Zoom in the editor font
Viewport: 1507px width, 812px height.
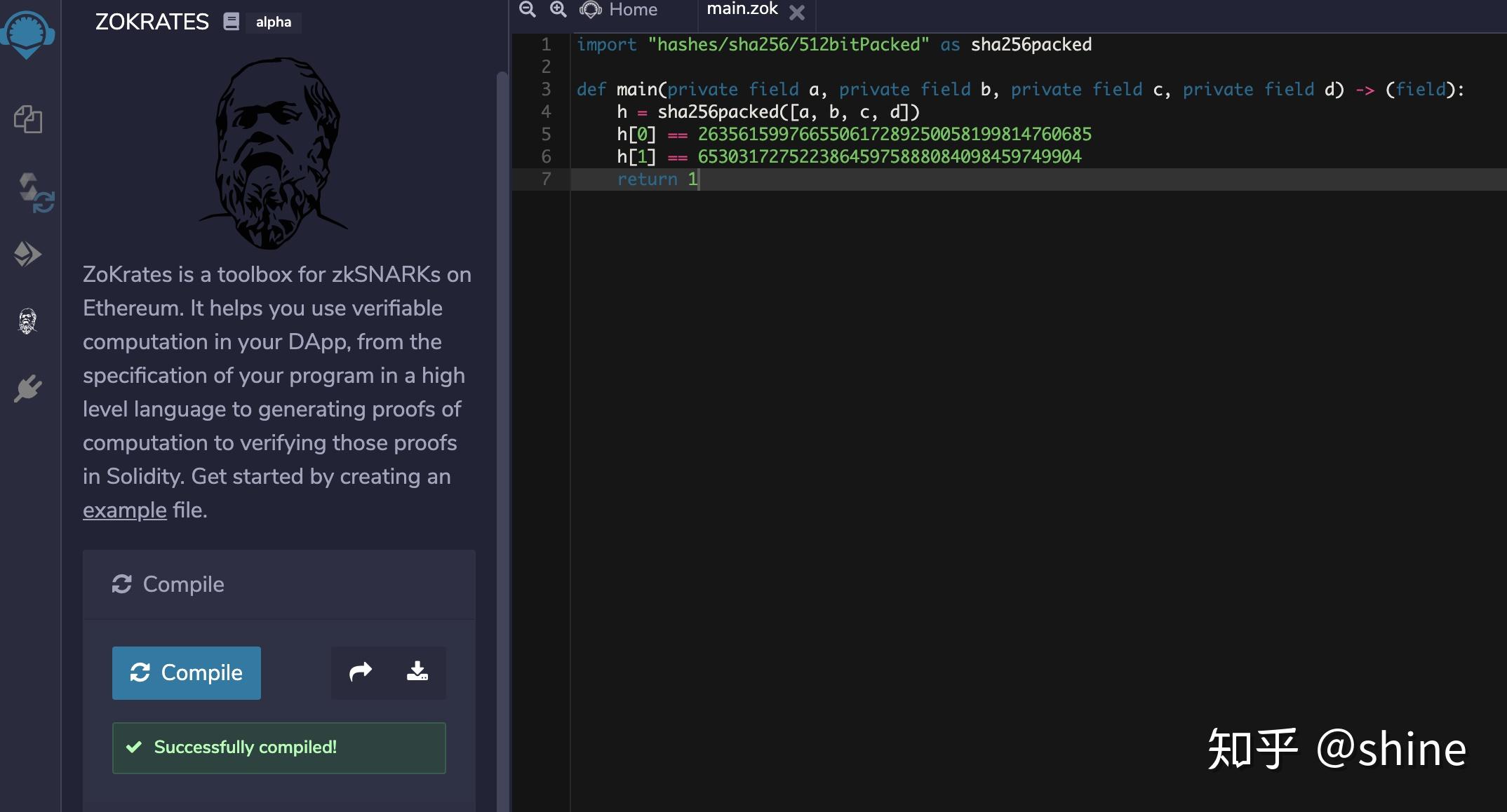[558, 9]
